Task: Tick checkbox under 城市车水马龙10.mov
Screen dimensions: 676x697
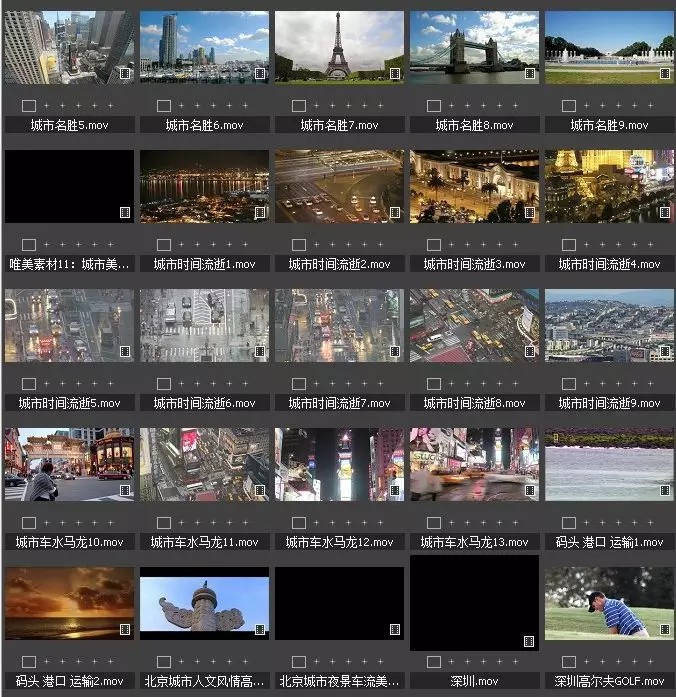Action: coord(29,523)
